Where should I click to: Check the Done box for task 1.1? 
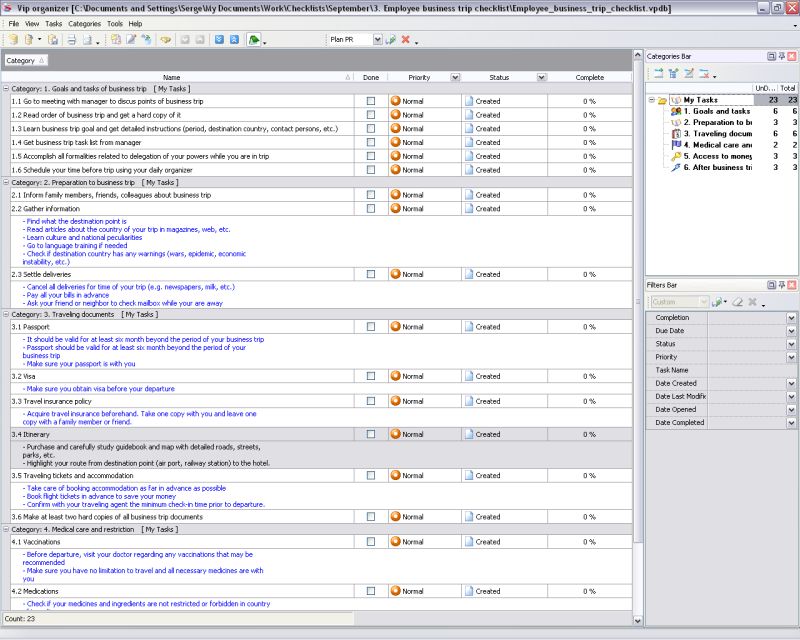pyautogui.click(x=371, y=101)
